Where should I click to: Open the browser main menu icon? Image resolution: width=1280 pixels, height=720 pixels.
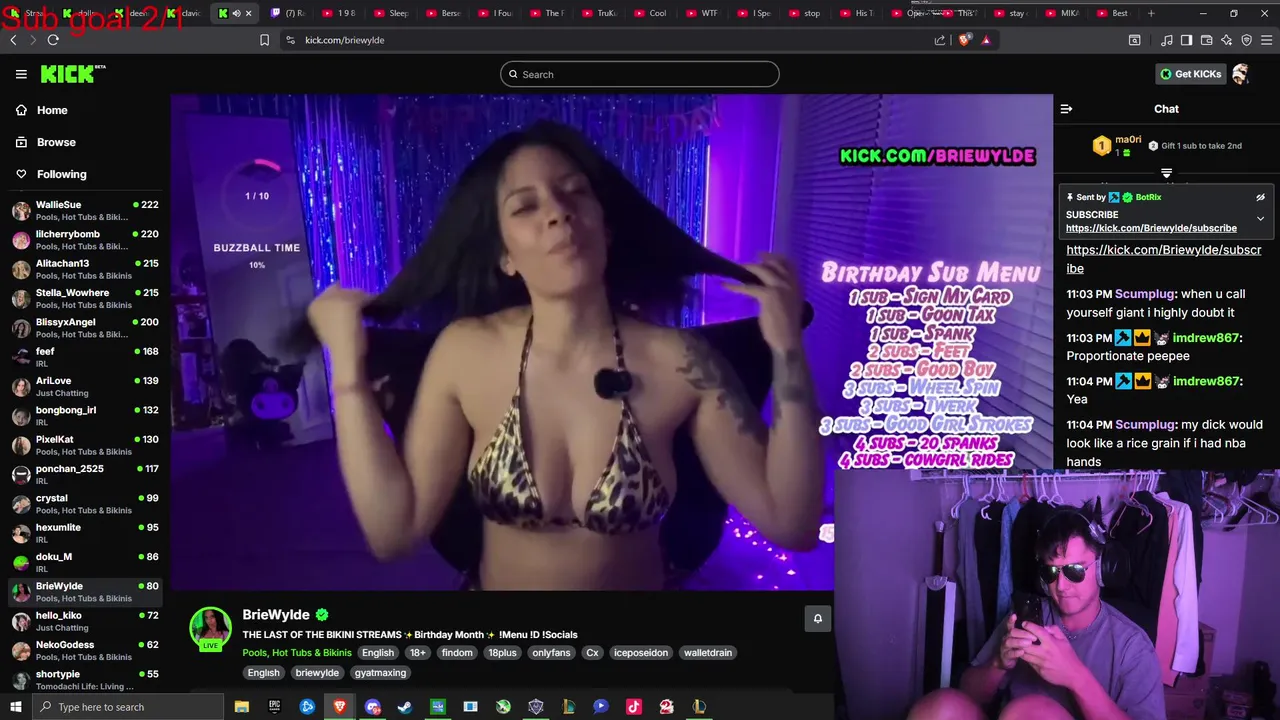1266,40
